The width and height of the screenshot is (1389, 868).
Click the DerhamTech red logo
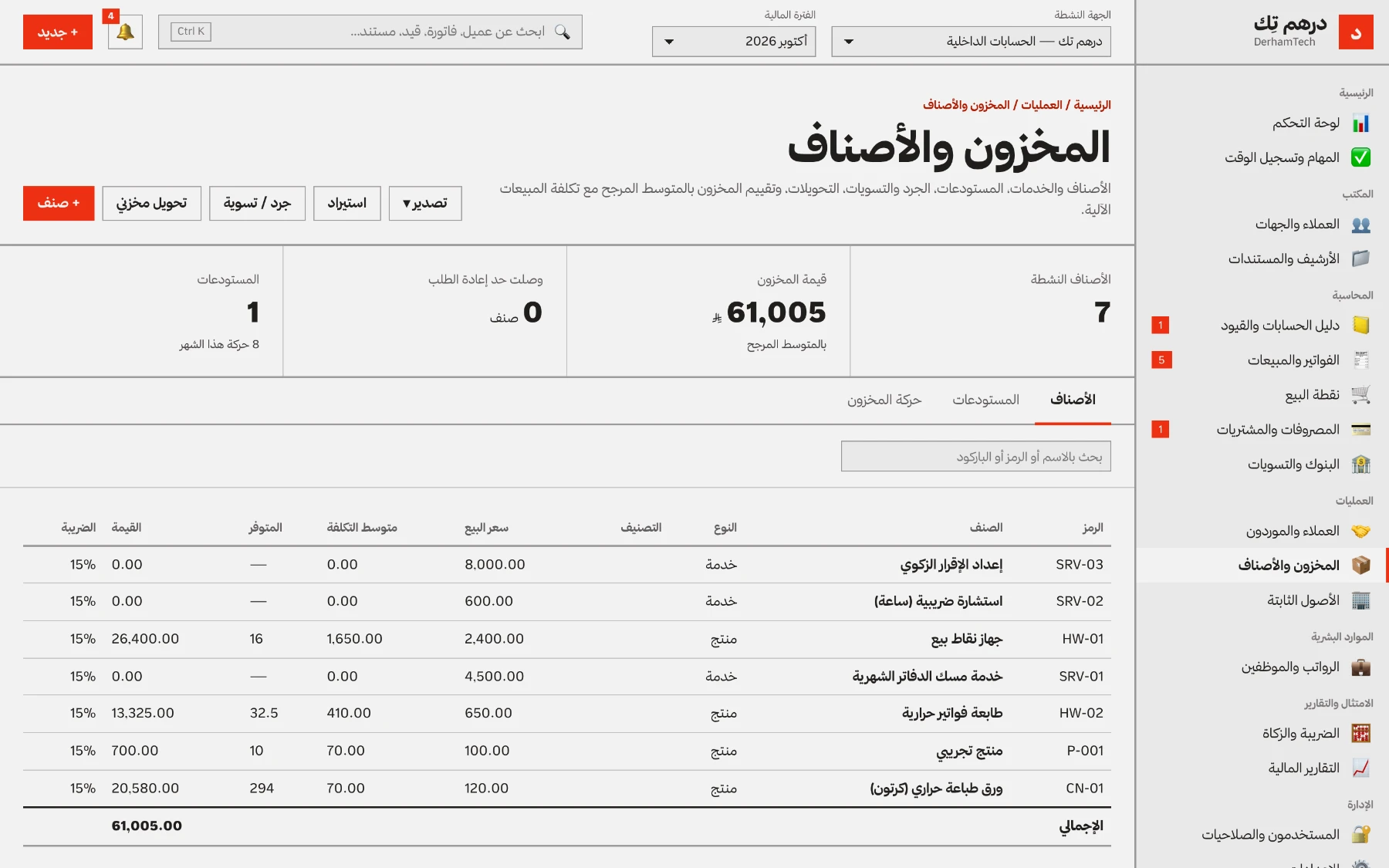pyautogui.click(x=1356, y=32)
